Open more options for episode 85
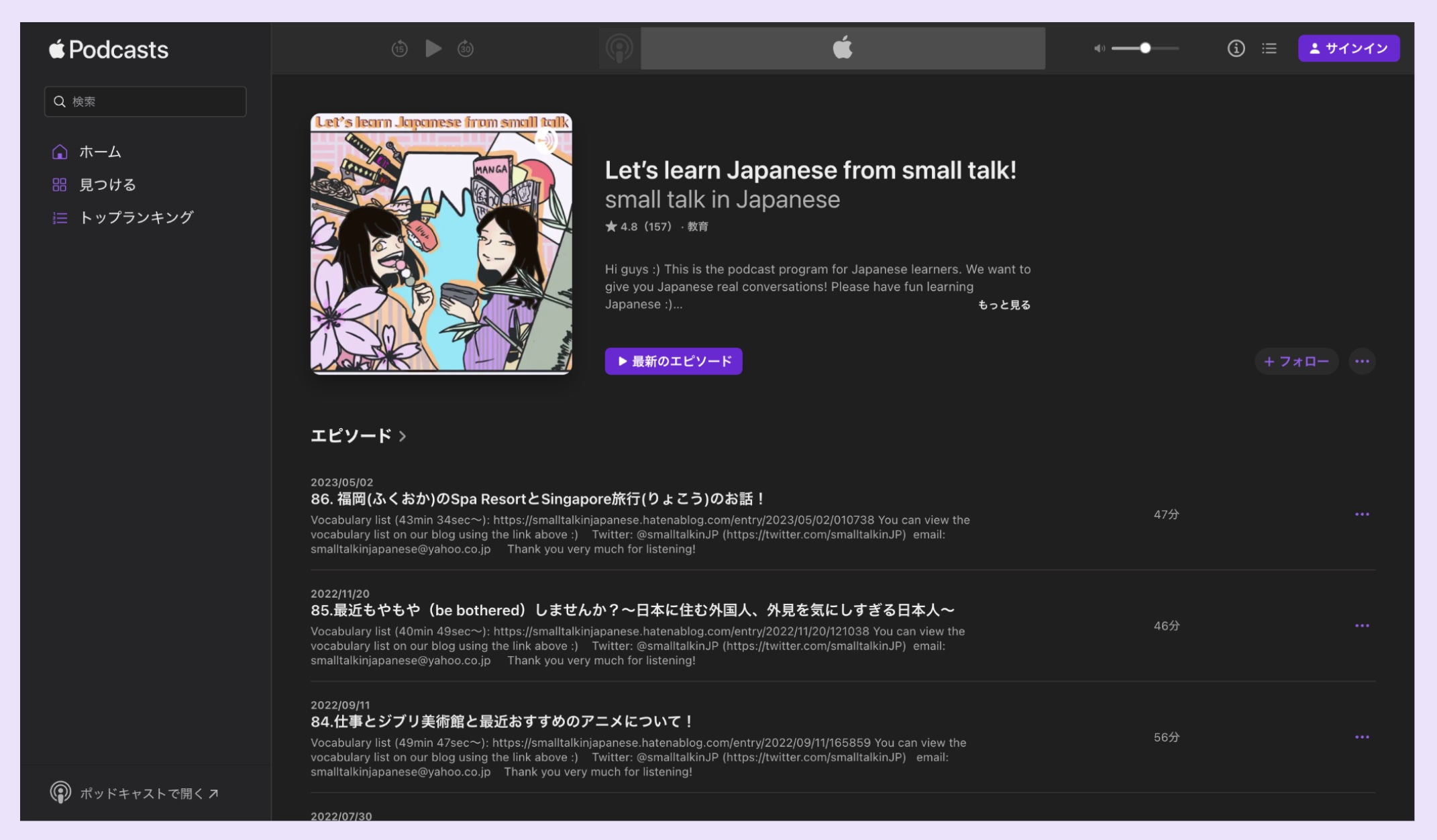 coord(1362,625)
